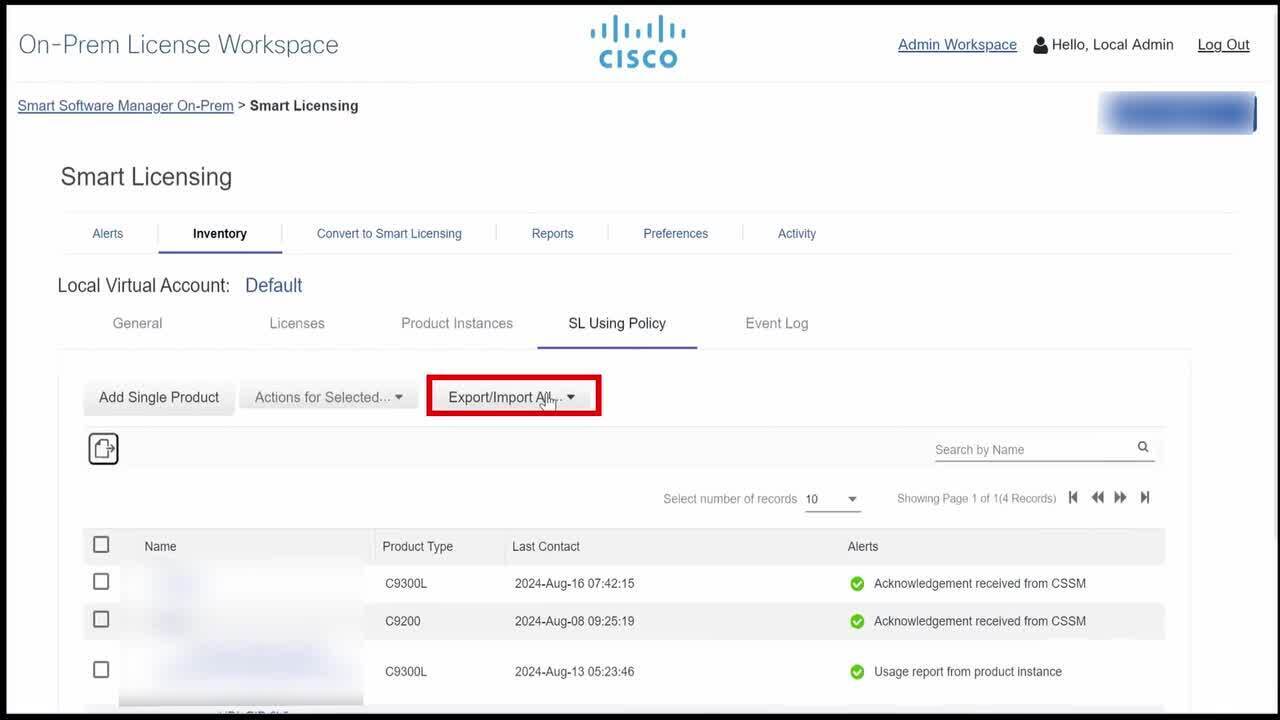The width and height of the screenshot is (1280, 720).
Task: Click the export to file icon
Action: pyautogui.click(x=103, y=449)
